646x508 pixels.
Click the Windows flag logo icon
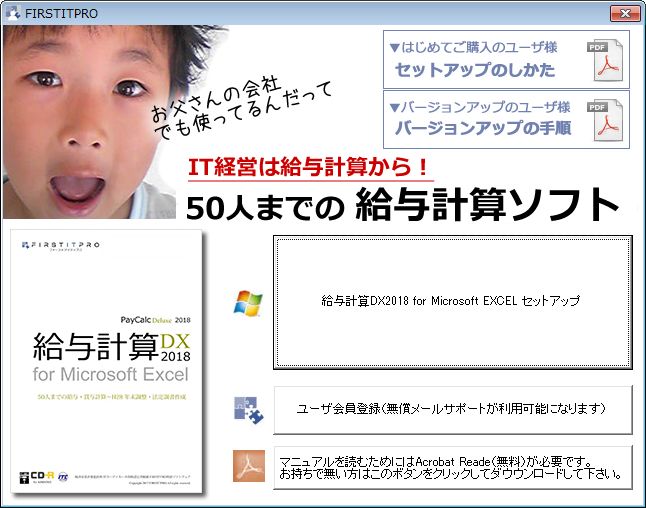click(248, 304)
